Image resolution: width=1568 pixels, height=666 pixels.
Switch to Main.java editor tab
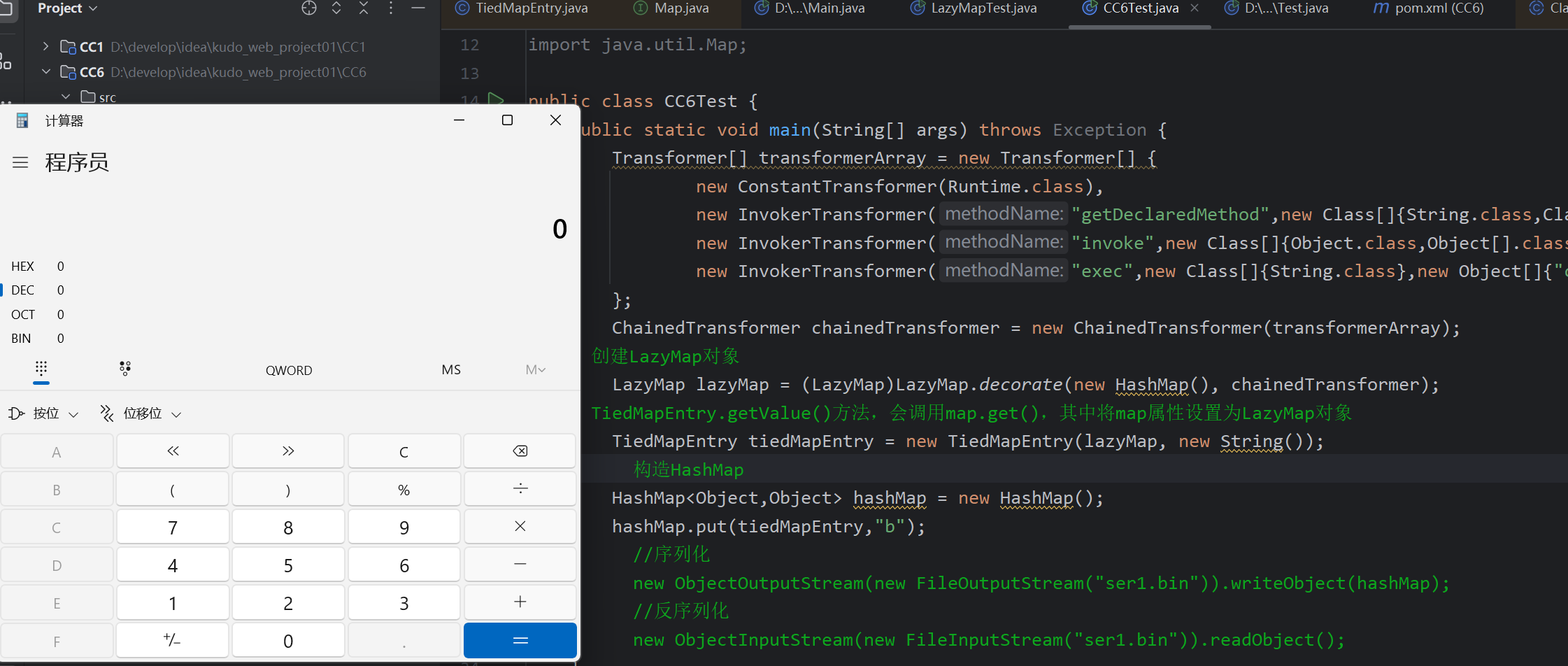(809, 8)
